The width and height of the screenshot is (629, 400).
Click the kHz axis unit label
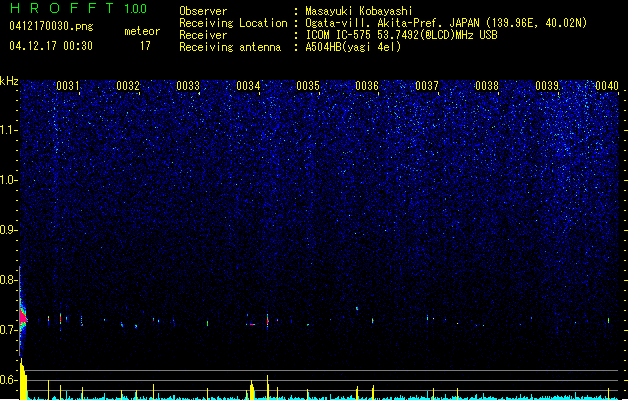9,81
